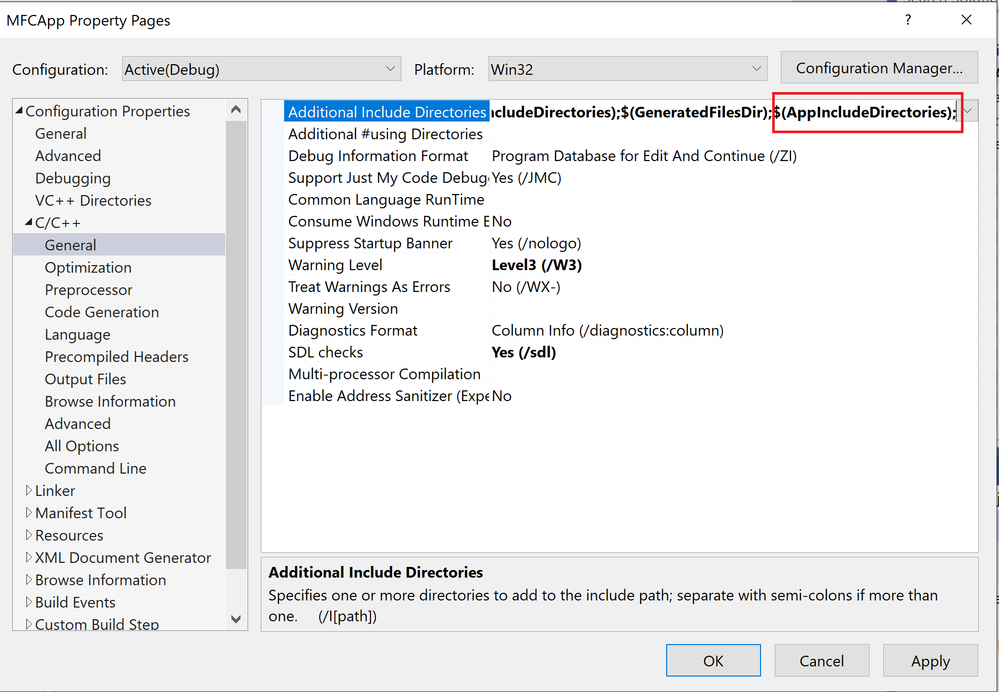The image size is (999, 692).
Task: Select the Diagnostics Format property
Action: pos(352,330)
